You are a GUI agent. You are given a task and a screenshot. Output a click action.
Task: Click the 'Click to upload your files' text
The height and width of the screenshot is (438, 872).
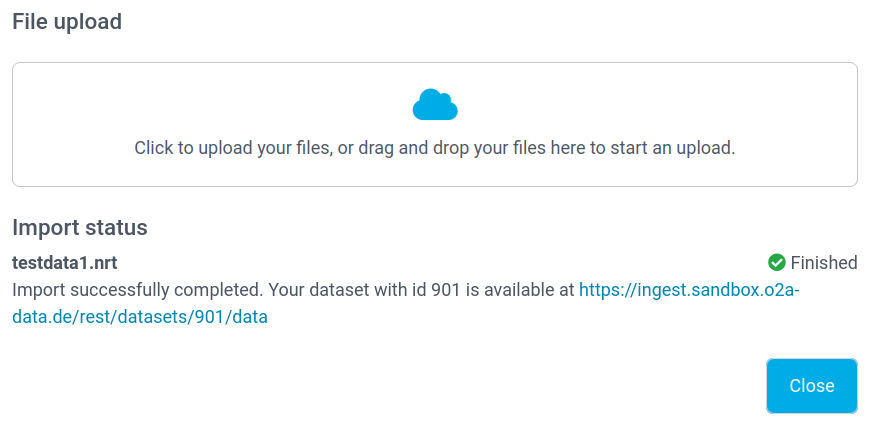pos(232,148)
